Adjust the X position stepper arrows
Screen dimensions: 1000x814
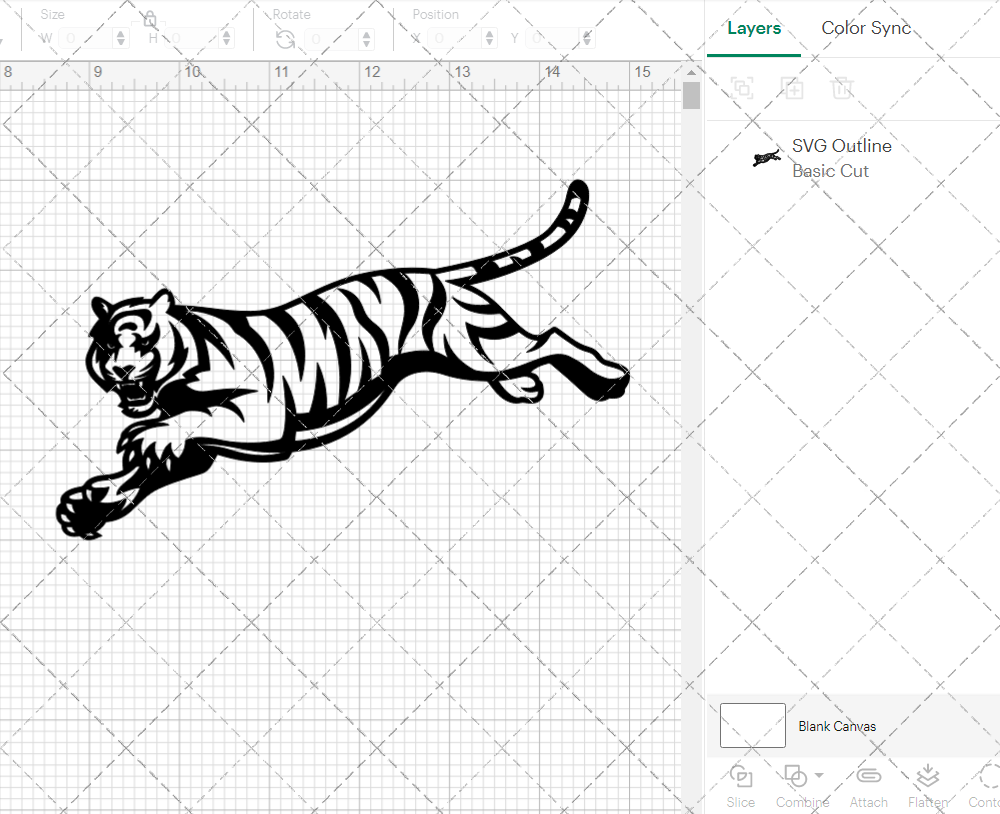[490, 38]
